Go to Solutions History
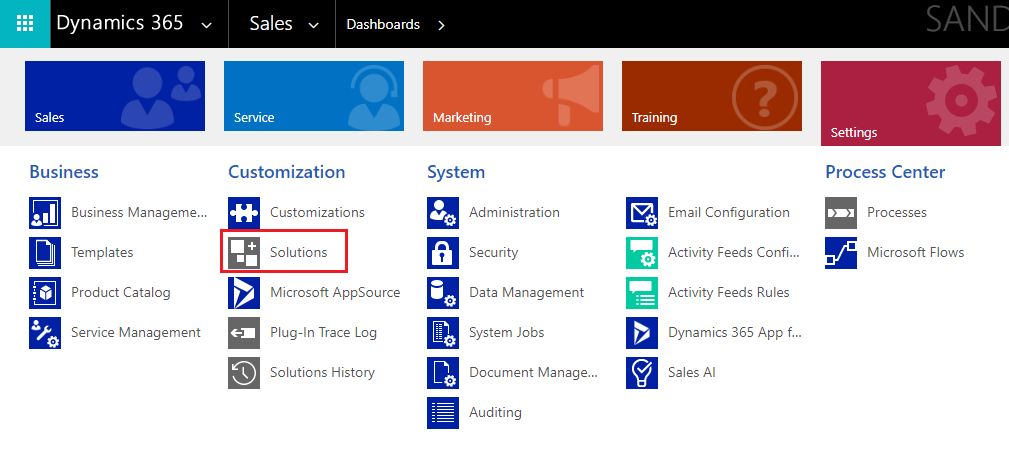 click(322, 372)
